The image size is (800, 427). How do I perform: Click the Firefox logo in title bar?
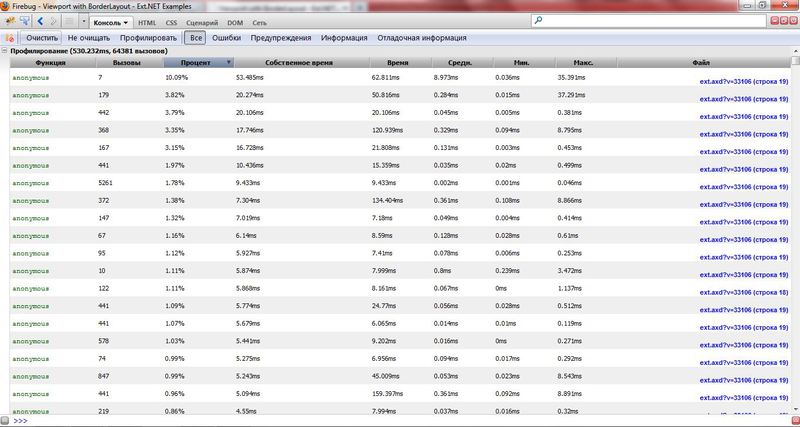[6, 6]
